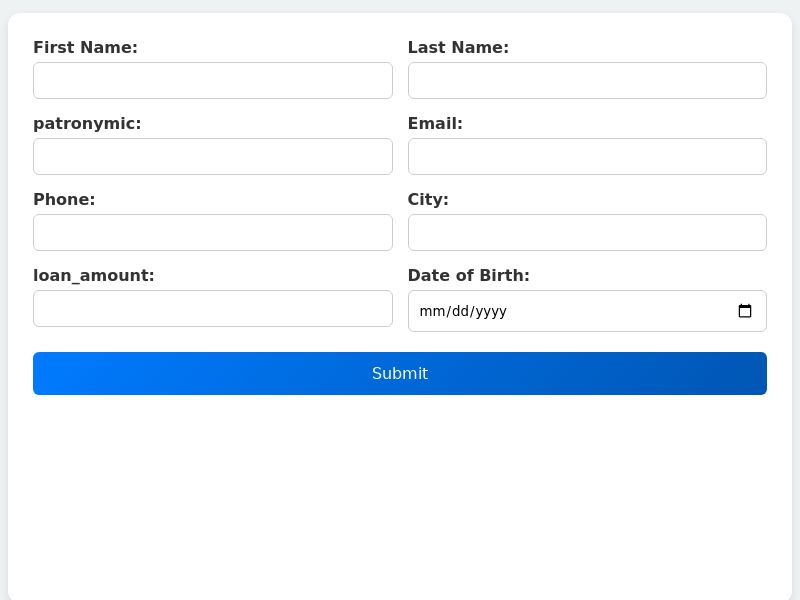Click the patronymic label
The width and height of the screenshot is (800, 600).
(87, 123)
